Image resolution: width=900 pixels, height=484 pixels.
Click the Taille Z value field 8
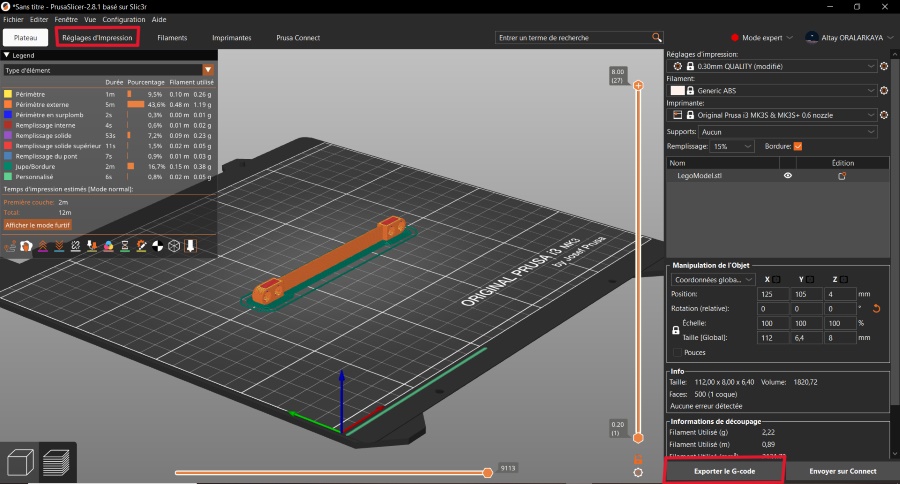(x=840, y=338)
